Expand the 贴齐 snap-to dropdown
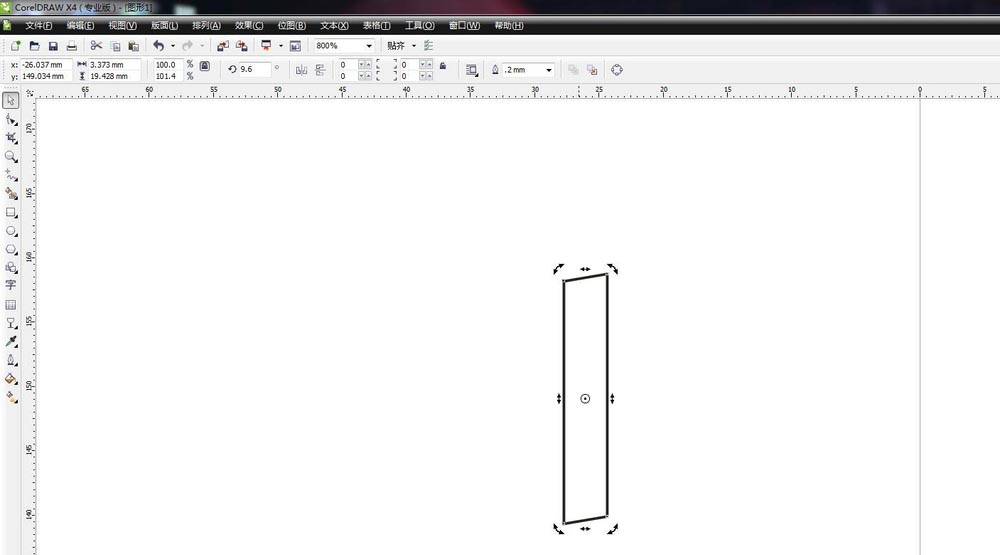The height and width of the screenshot is (555, 1000). click(x=414, y=46)
